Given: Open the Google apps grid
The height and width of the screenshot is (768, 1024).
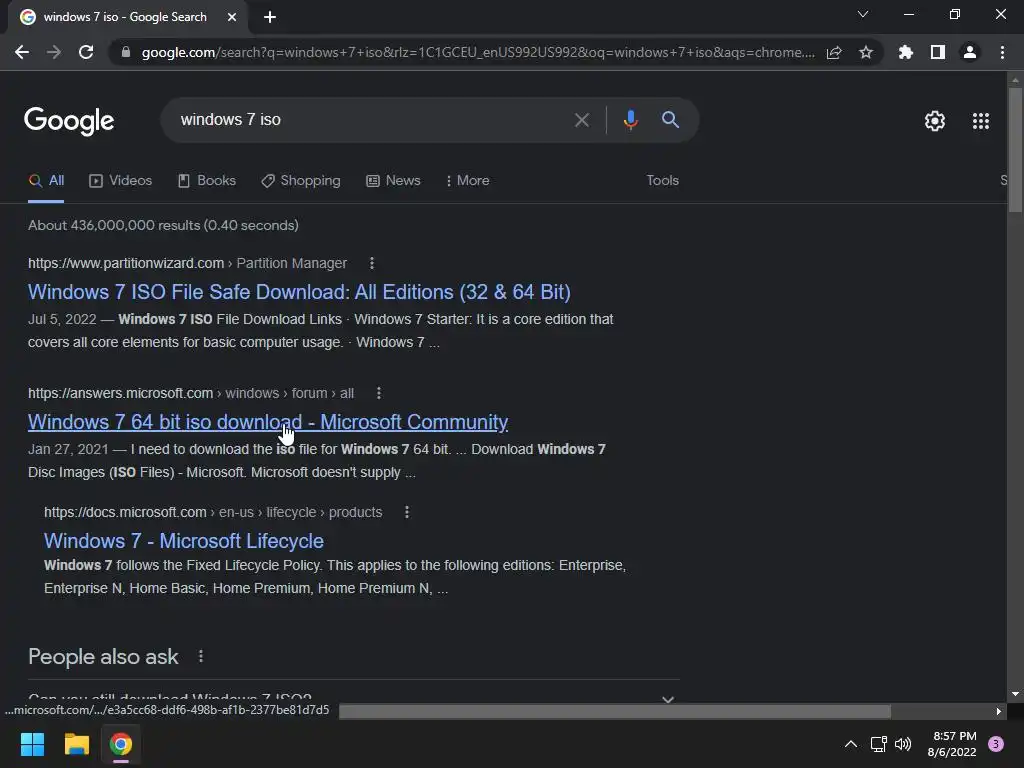Looking at the screenshot, I should pyautogui.click(x=980, y=121).
